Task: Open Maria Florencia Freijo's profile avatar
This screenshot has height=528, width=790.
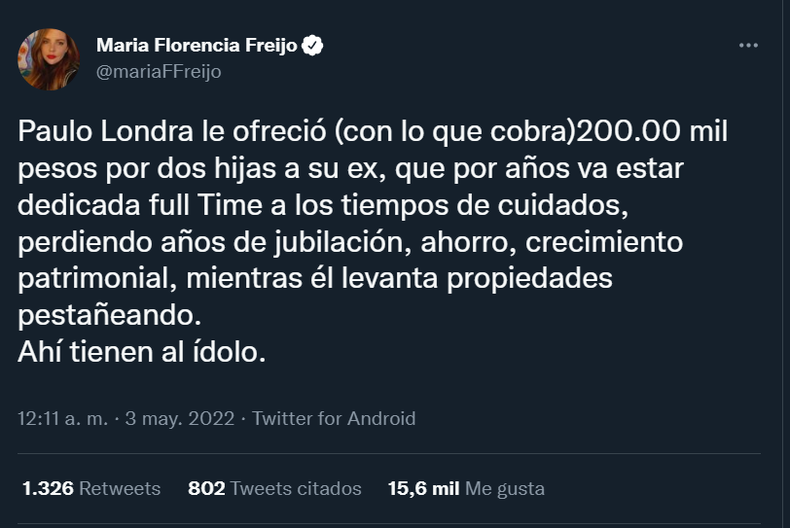Action: [x=49, y=59]
